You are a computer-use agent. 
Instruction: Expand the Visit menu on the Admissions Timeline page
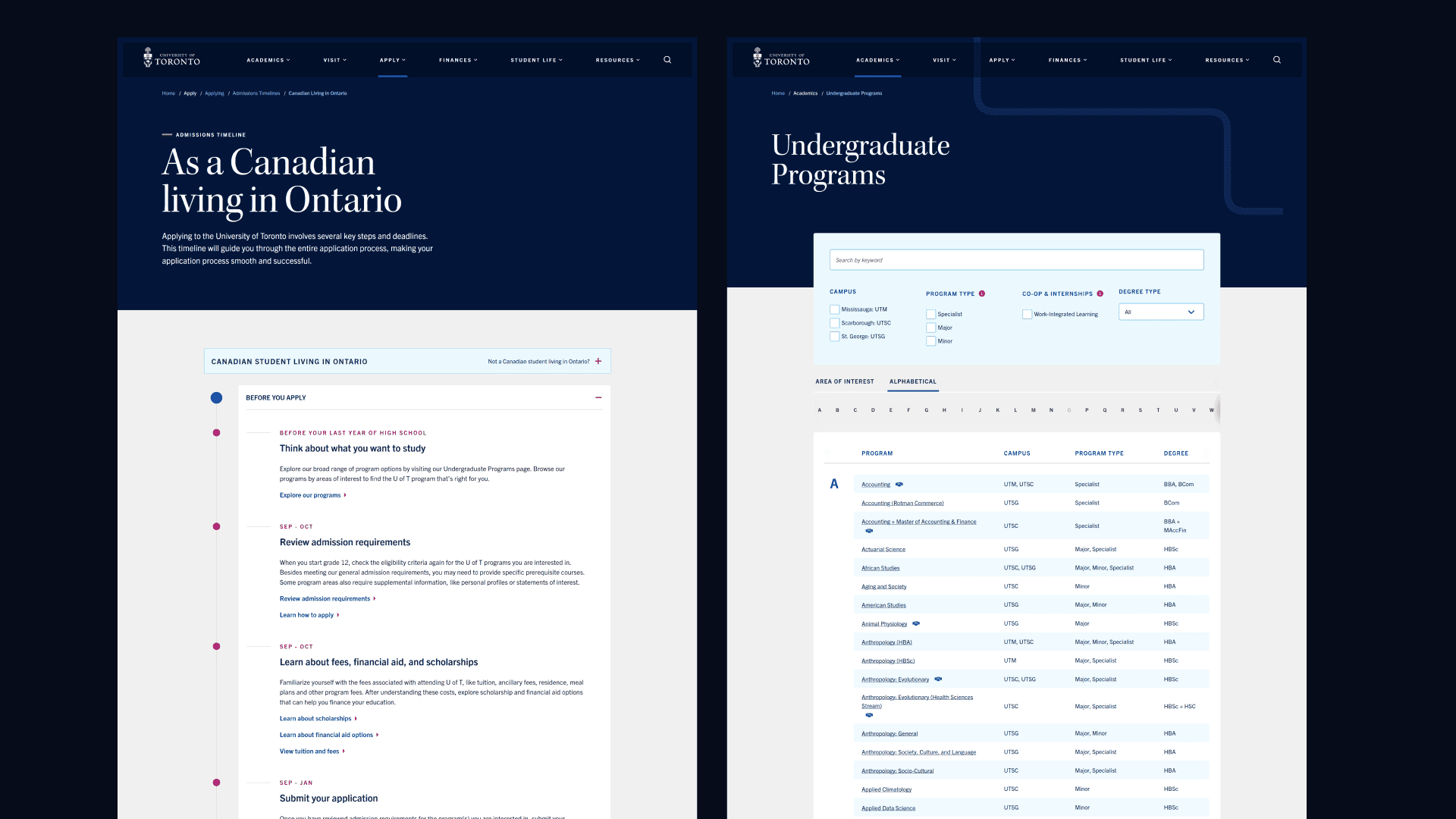tap(335, 60)
